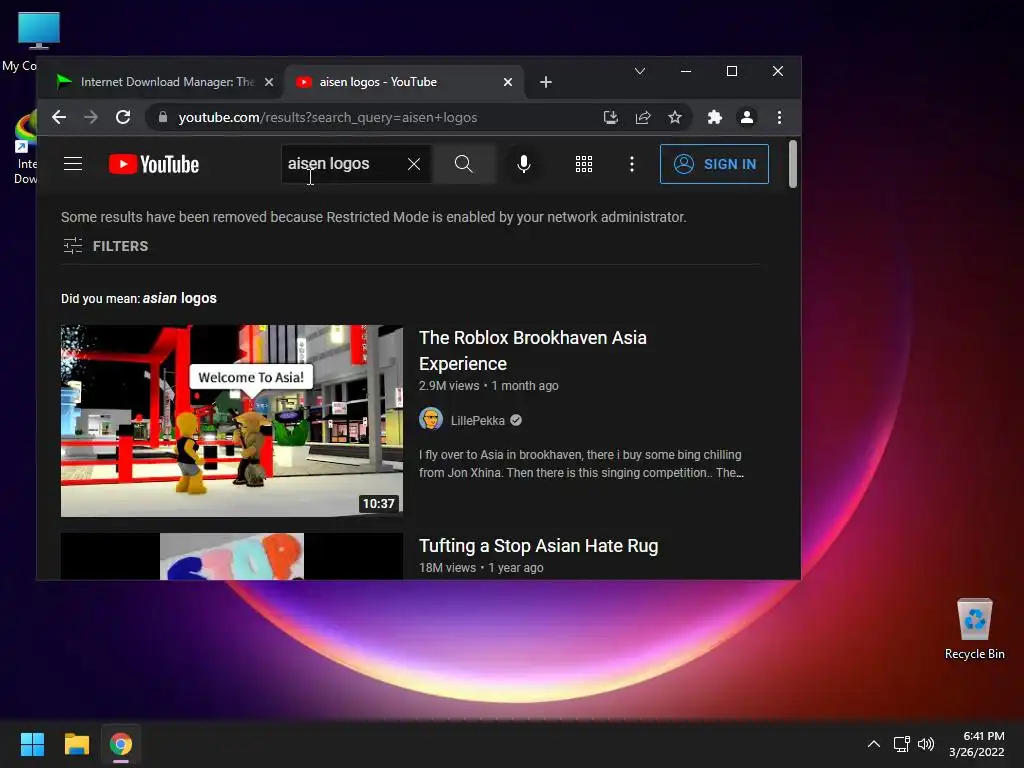Click the Chrome taskbar icon
Screen dimensions: 1024x768
[x=121, y=744]
